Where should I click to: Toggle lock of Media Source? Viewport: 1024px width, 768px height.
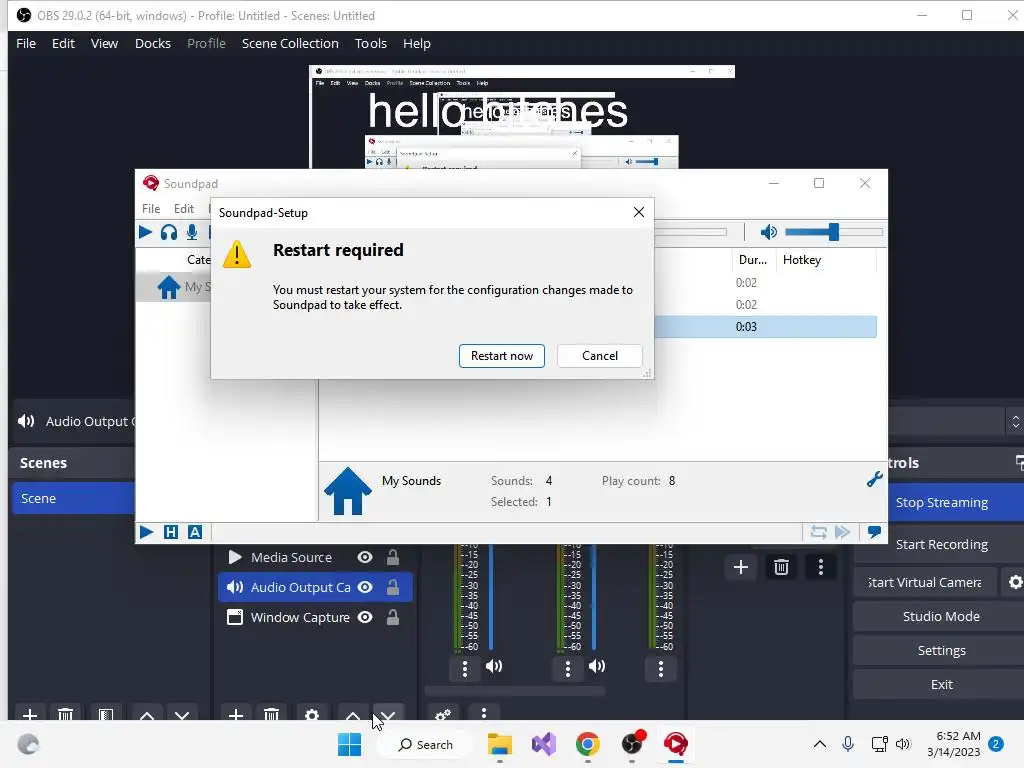[x=392, y=557]
